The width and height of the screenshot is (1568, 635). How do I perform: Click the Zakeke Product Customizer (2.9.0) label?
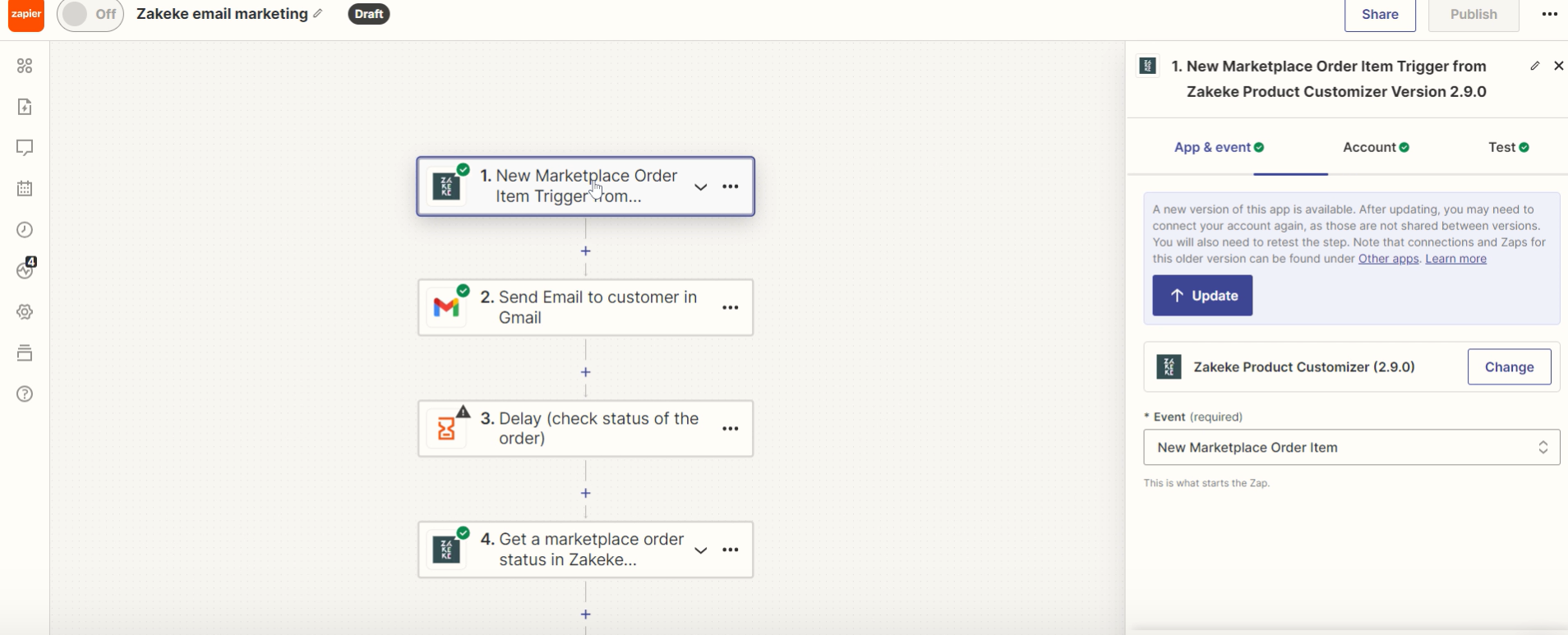click(1304, 367)
